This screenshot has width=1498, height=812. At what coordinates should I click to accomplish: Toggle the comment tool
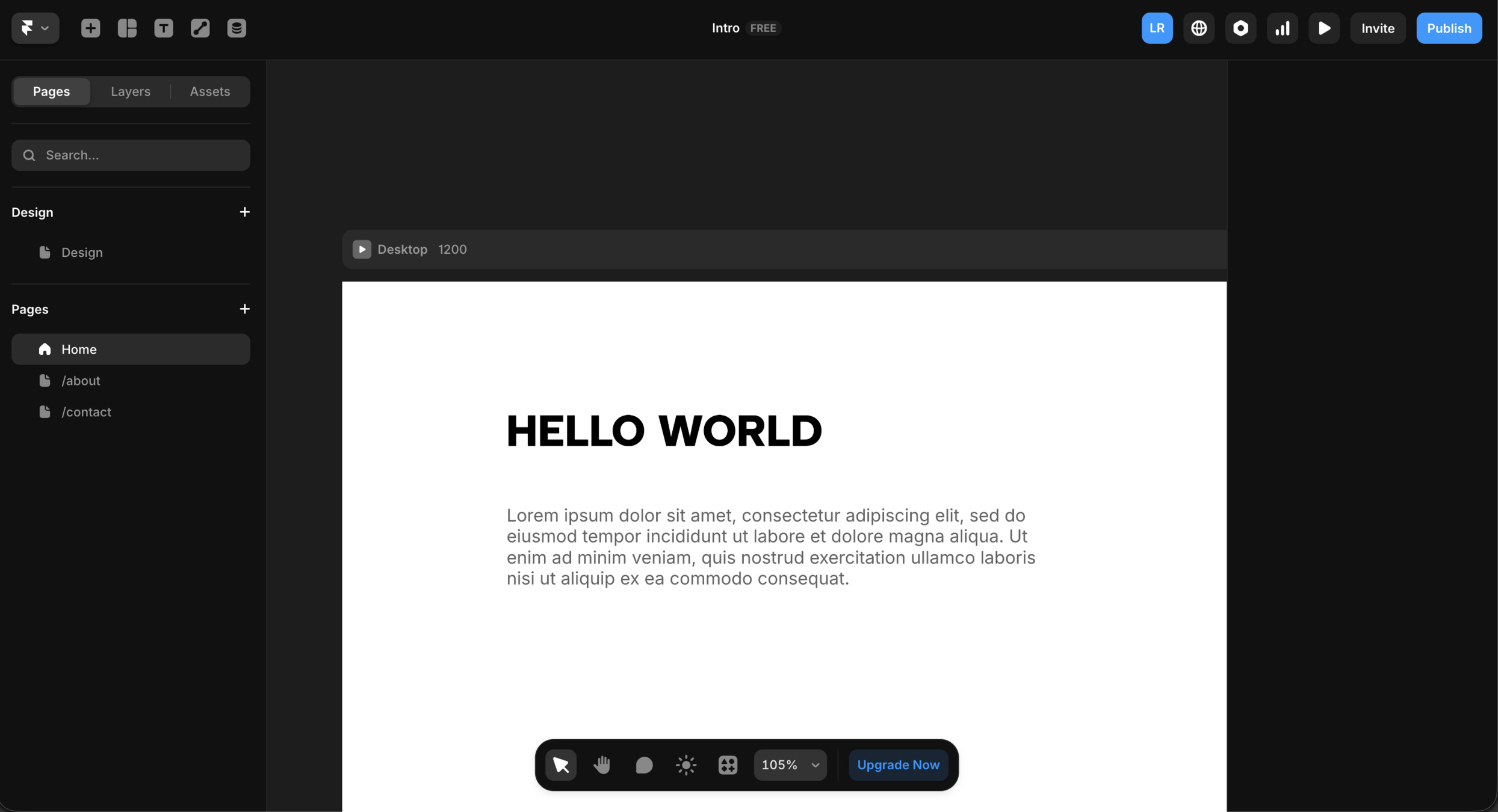[x=644, y=765]
